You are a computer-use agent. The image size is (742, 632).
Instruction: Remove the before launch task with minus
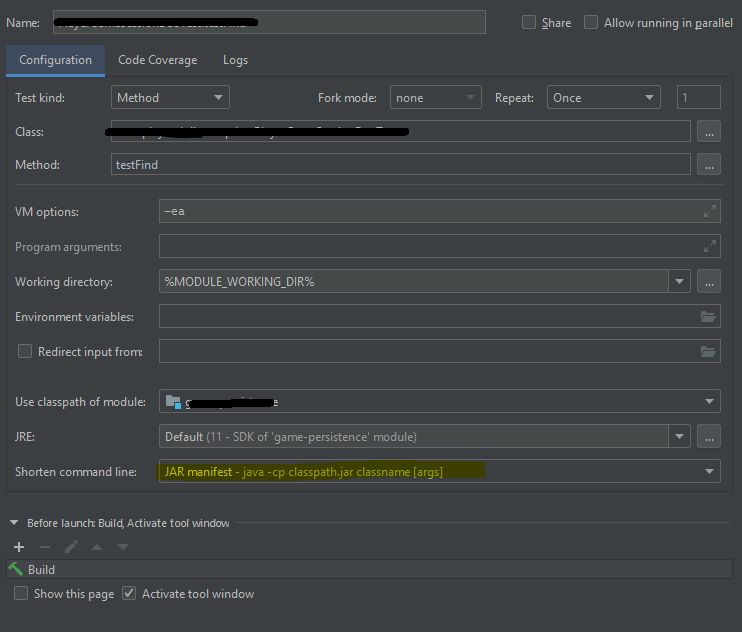pos(45,547)
